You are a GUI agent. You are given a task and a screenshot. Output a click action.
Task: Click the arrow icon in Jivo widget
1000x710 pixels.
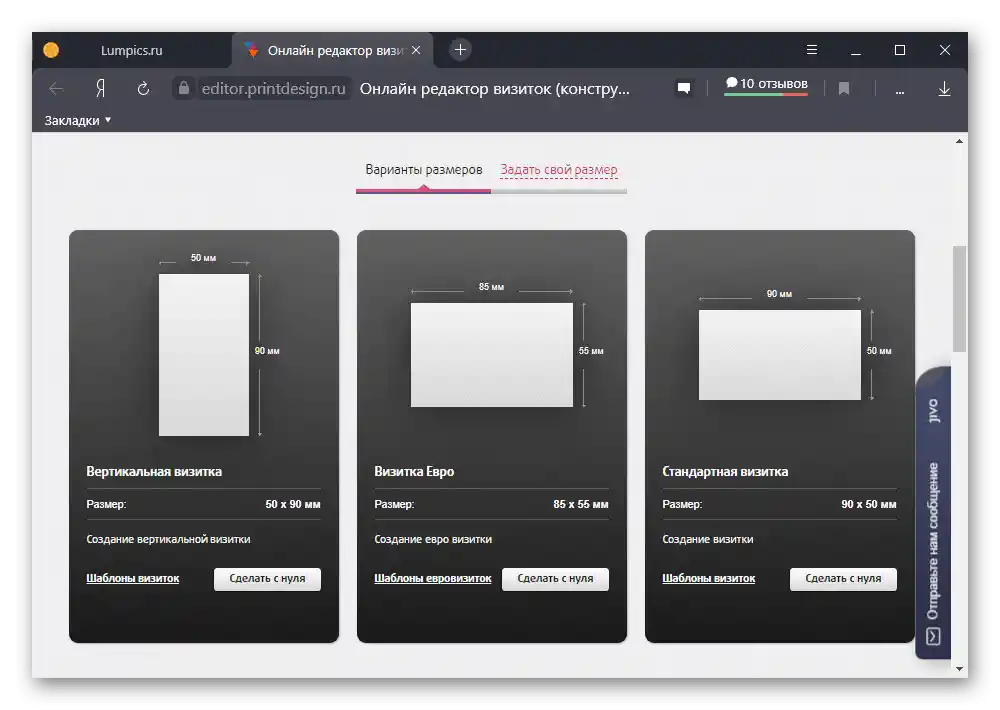coord(933,636)
